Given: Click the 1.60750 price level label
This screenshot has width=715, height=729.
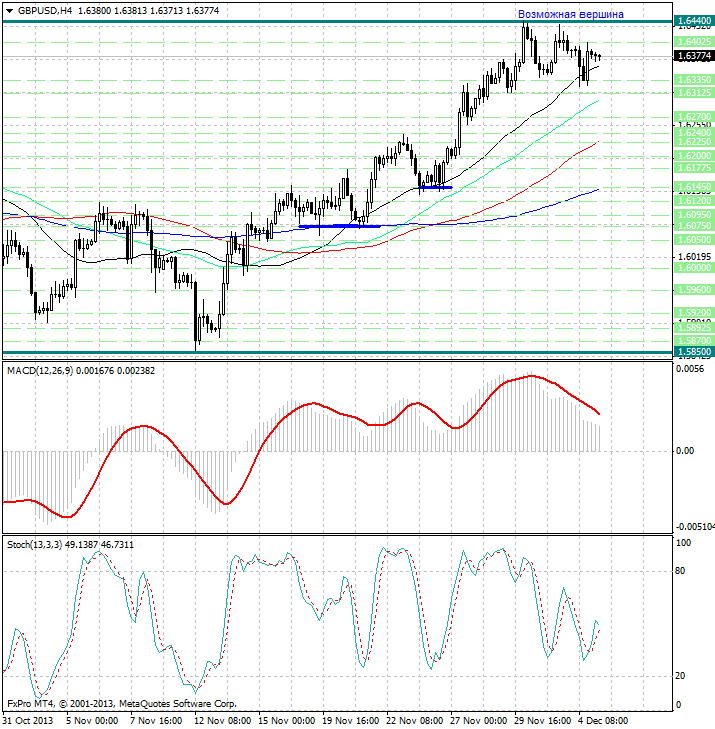Looking at the screenshot, I should [x=694, y=225].
